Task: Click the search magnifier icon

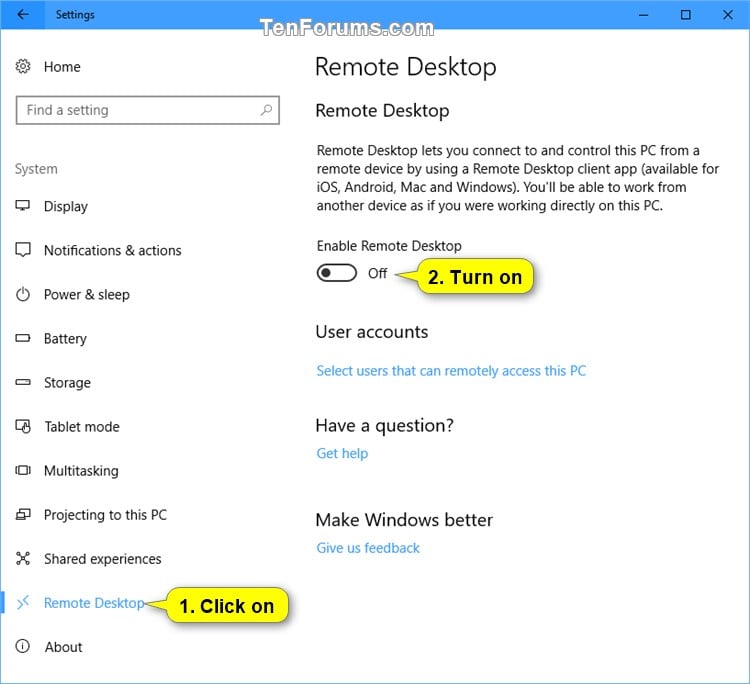Action: click(266, 110)
